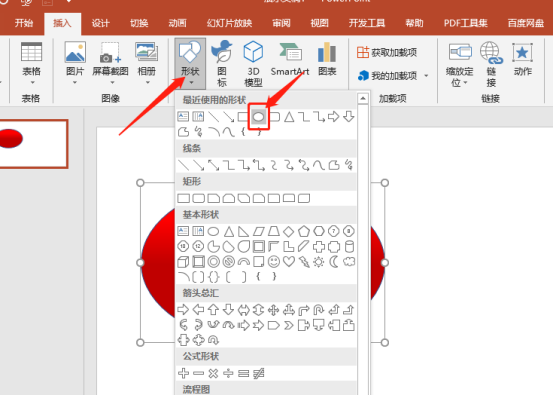Click the 相册 photo album icon
Viewport: 554px width, 395px height.
point(146,52)
